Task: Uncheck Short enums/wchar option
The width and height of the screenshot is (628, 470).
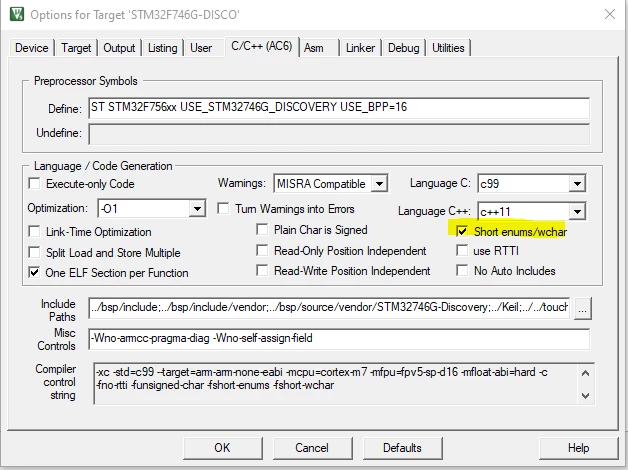Action: coord(462,231)
